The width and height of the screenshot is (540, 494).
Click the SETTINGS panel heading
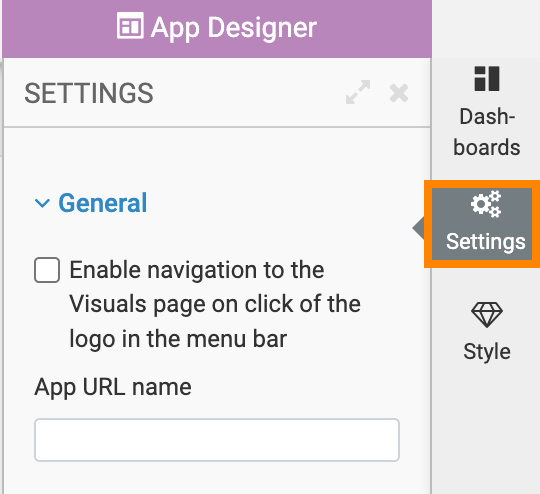[89, 93]
